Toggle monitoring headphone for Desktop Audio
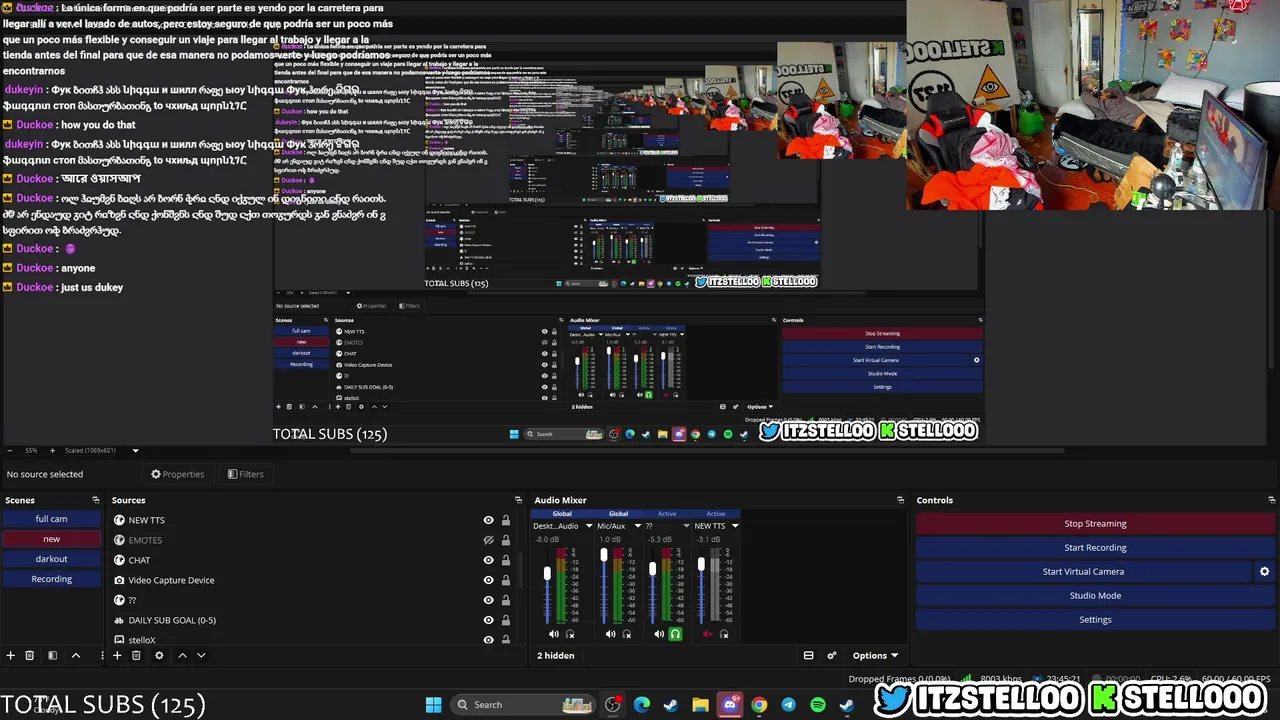 [570, 634]
